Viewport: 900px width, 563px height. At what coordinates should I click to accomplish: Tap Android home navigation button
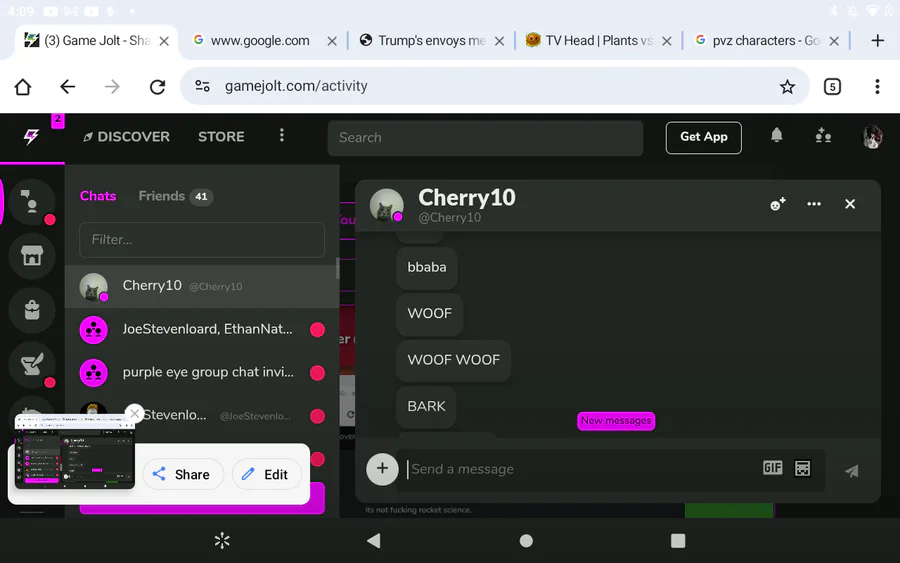click(526, 541)
